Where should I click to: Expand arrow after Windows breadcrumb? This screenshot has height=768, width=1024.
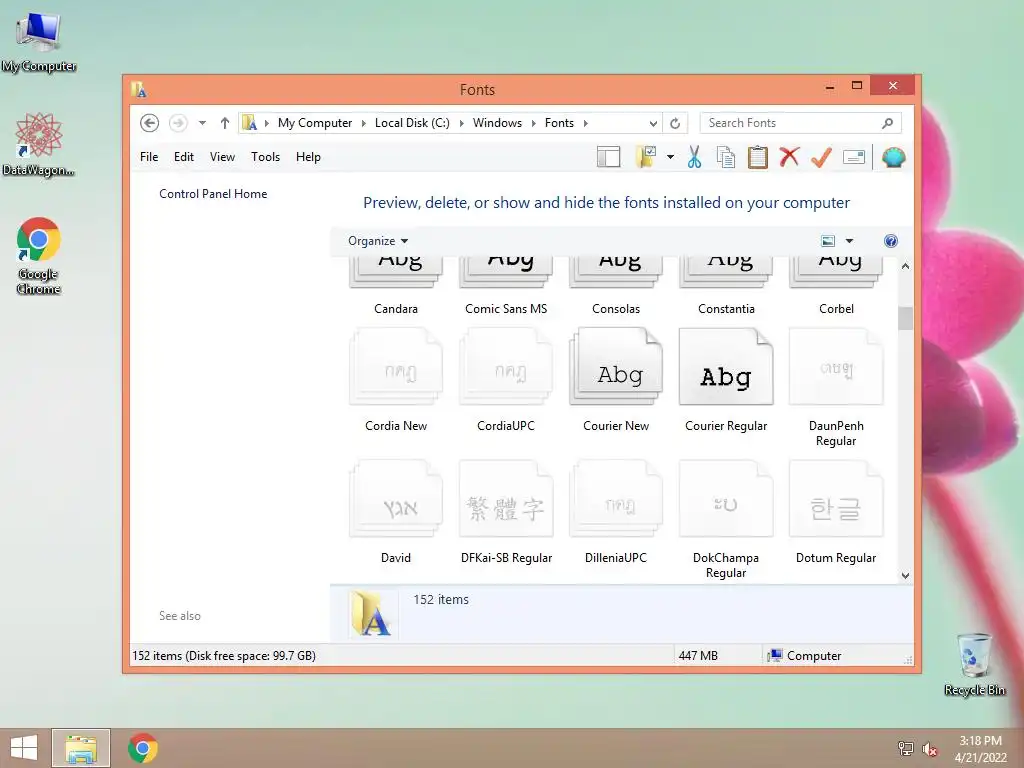click(x=534, y=123)
